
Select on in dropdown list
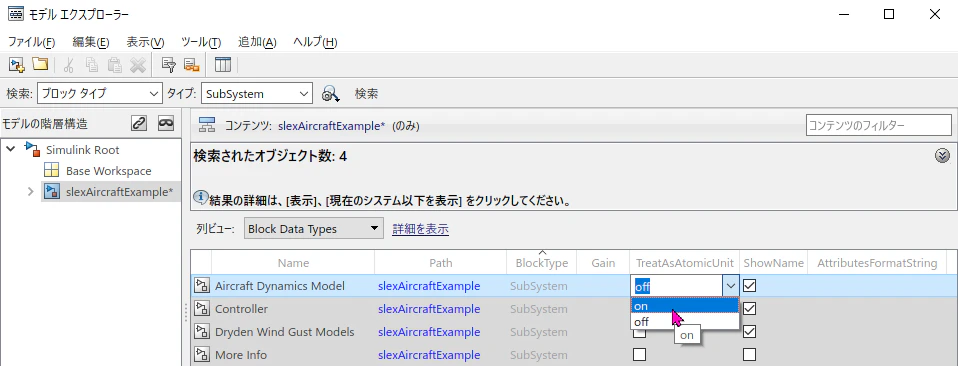(685, 306)
